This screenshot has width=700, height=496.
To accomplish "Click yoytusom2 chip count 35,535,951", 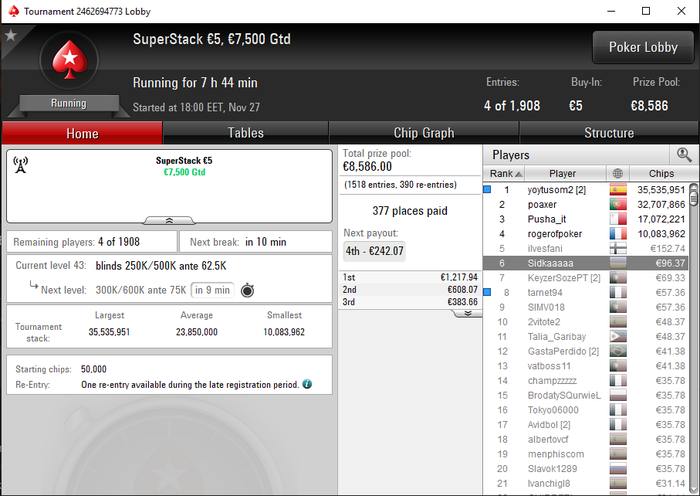I will click(x=661, y=190).
